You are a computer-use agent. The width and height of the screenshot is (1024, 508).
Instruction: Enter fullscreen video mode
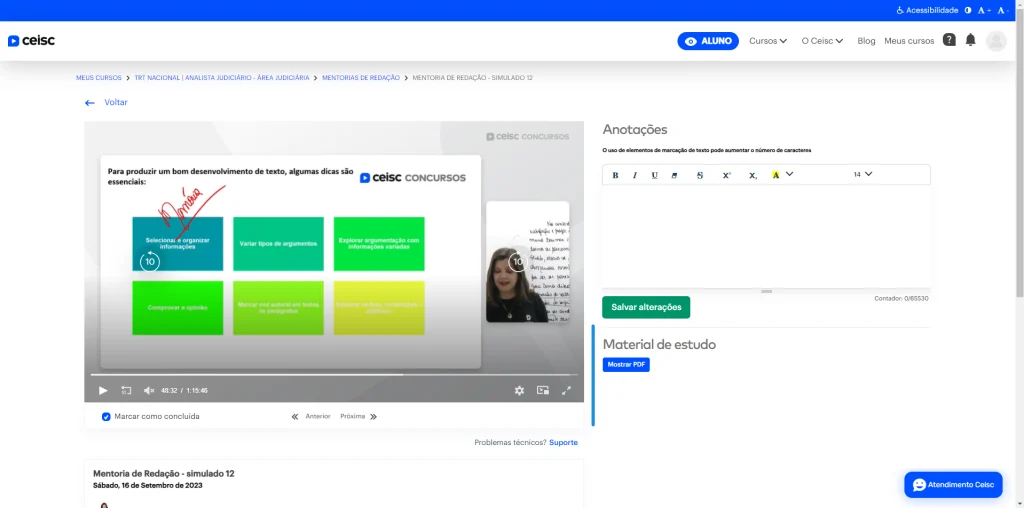[566, 390]
